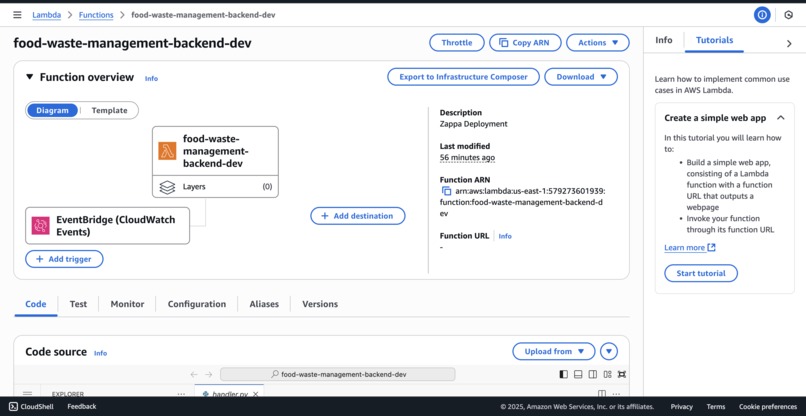806x416 pixels.
Task: Click the external link icon beside Learn more
Action: (x=711, y=247)
